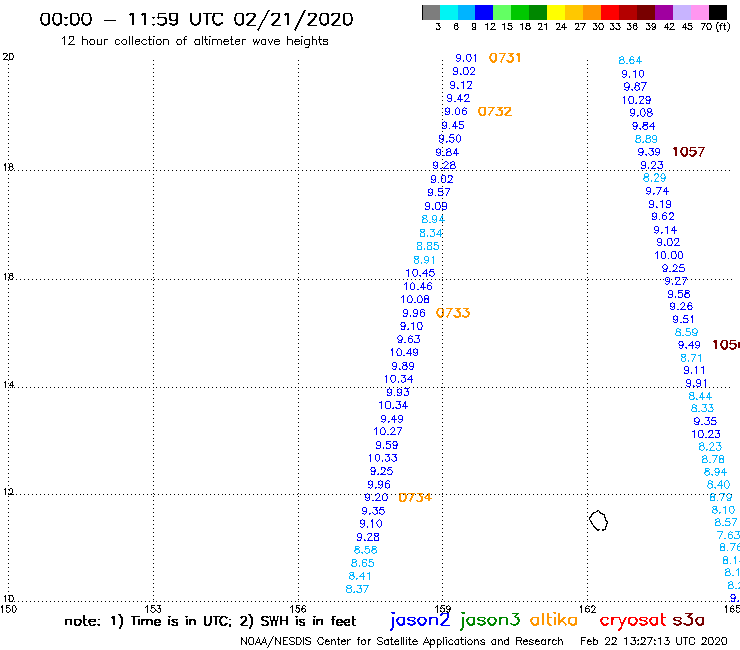Click the jason3 satellite legend label
The width and height of the screenshot is (740, 650).
pyautogui.click(x=490, y=620)
